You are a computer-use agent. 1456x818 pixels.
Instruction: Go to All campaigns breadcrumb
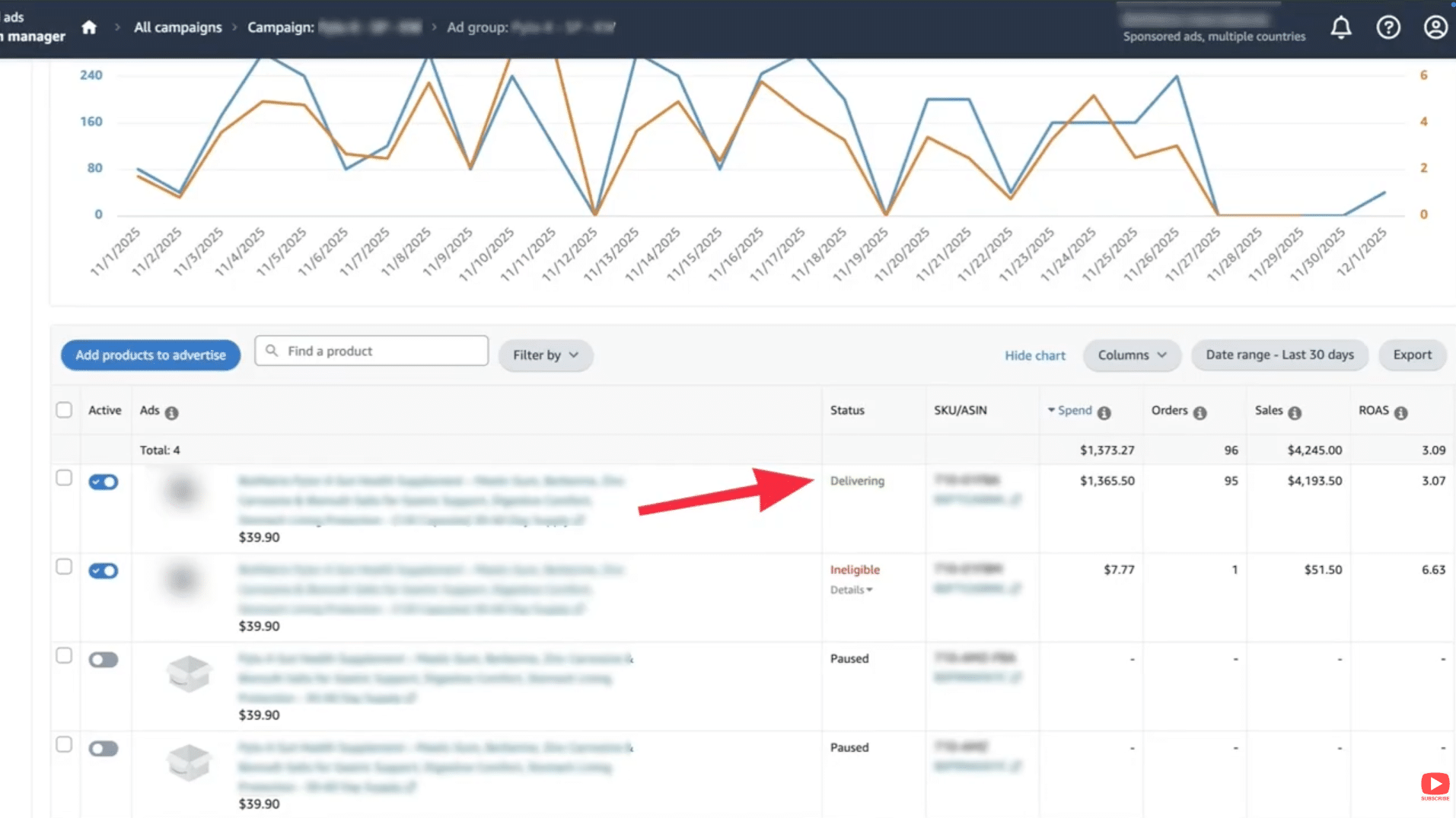tap(177, 27)
